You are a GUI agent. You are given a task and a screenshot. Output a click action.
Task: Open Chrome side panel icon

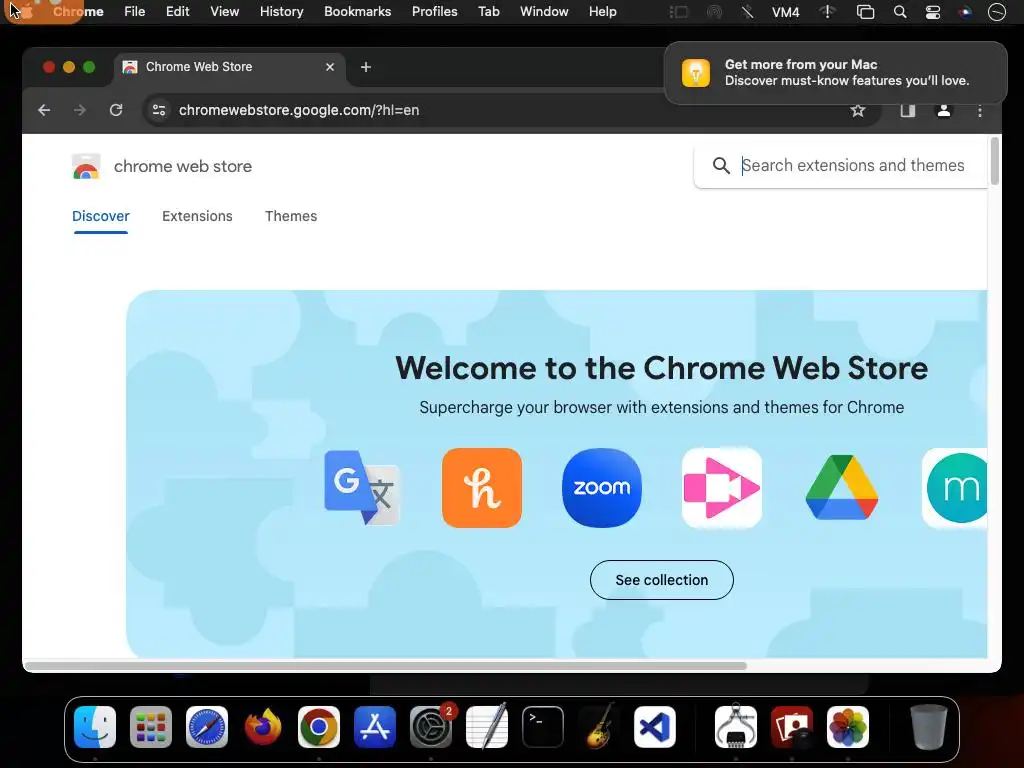(908, 110)
